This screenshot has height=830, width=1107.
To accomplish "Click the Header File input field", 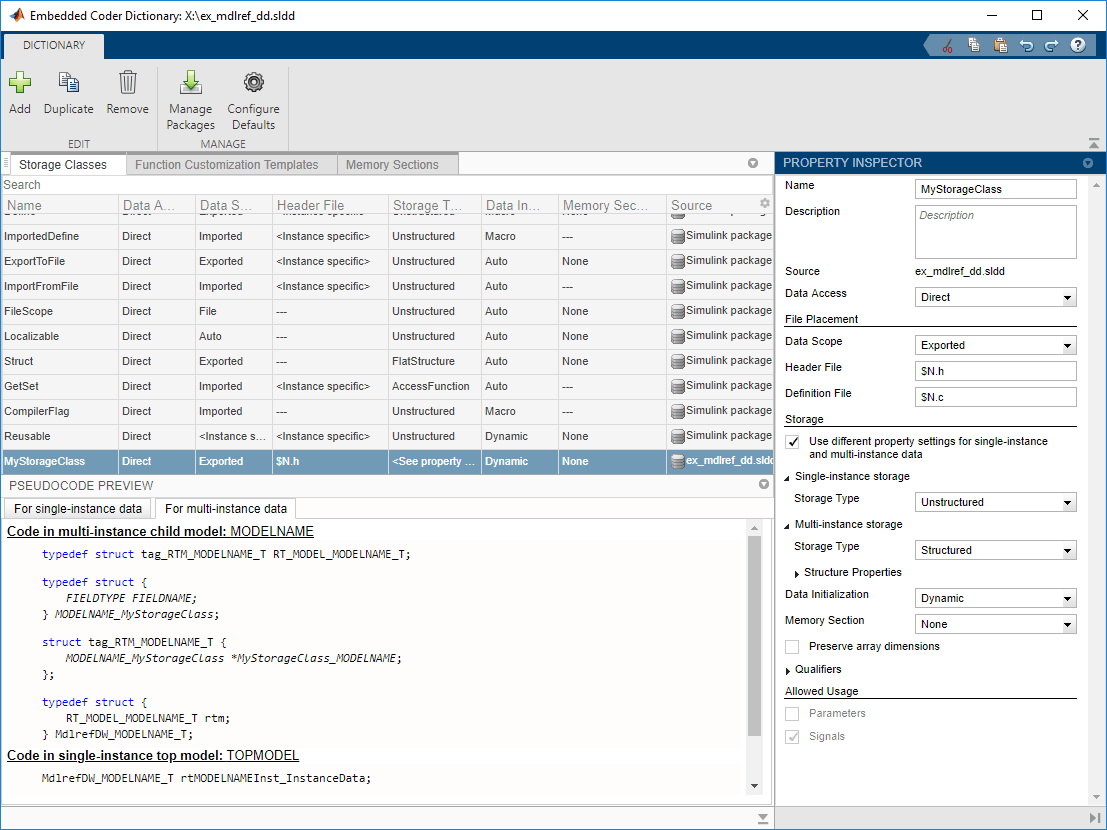I will point(995,371).
